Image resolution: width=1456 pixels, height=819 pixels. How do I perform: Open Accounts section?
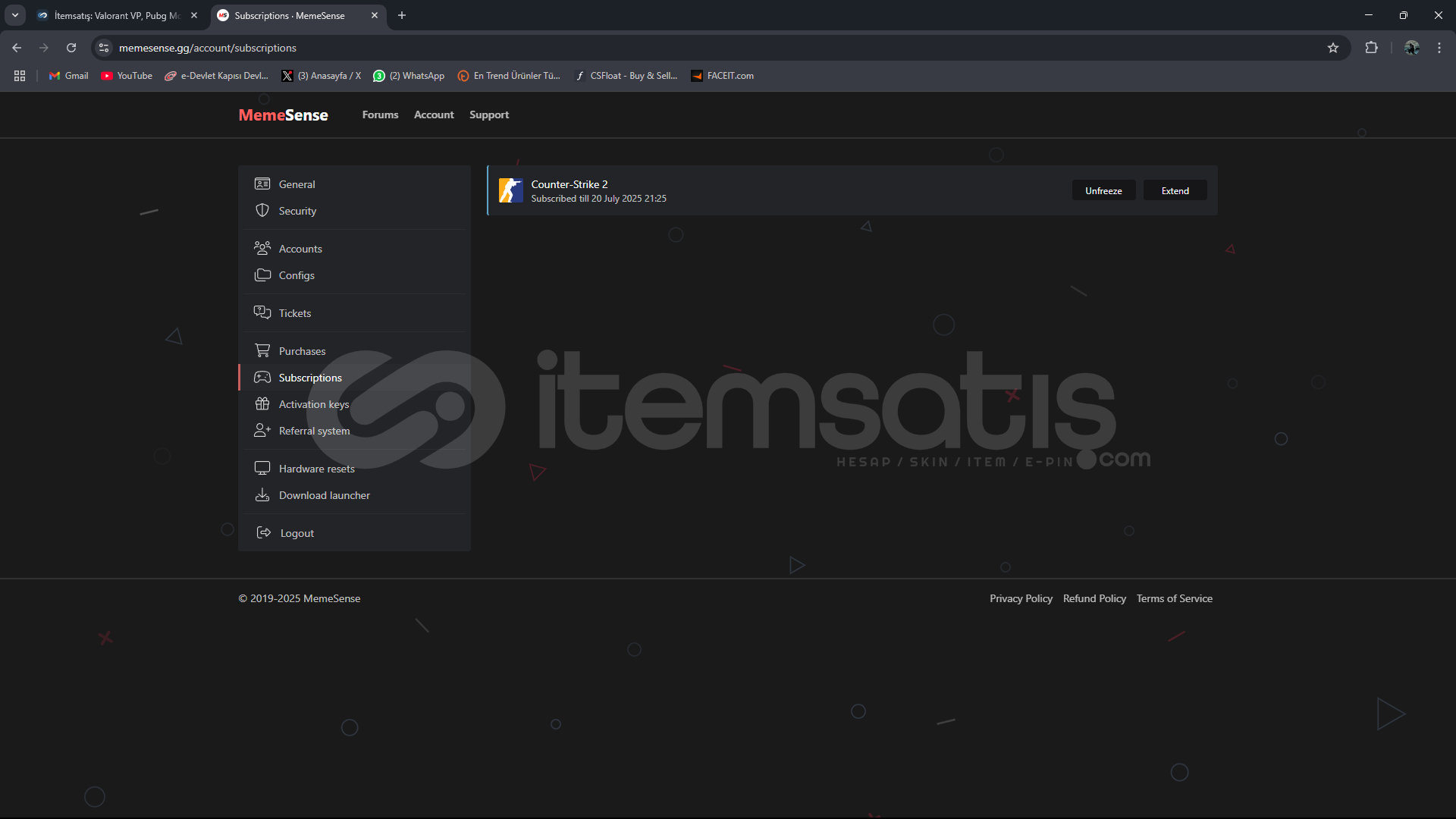pyautogui.click(x=354, y=249)
